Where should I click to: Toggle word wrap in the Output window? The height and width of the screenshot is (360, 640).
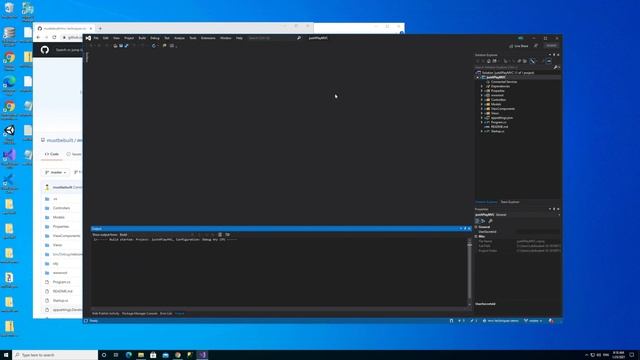227,235
